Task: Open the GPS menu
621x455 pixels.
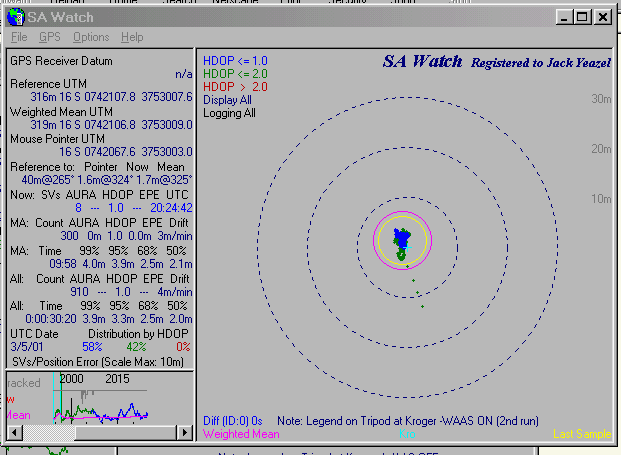Action: click(x=50, y=37)
